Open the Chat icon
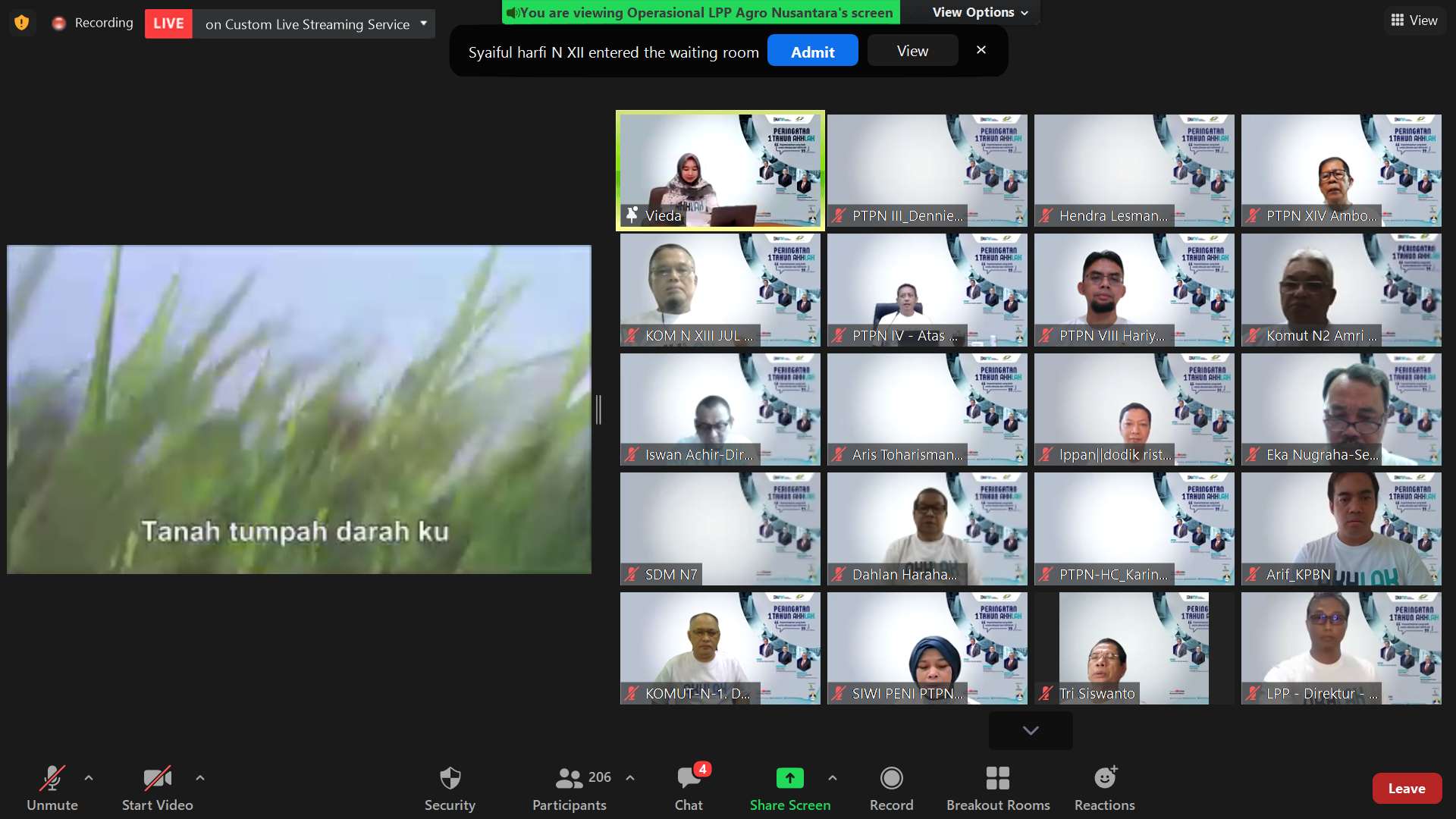 (689, 778)
